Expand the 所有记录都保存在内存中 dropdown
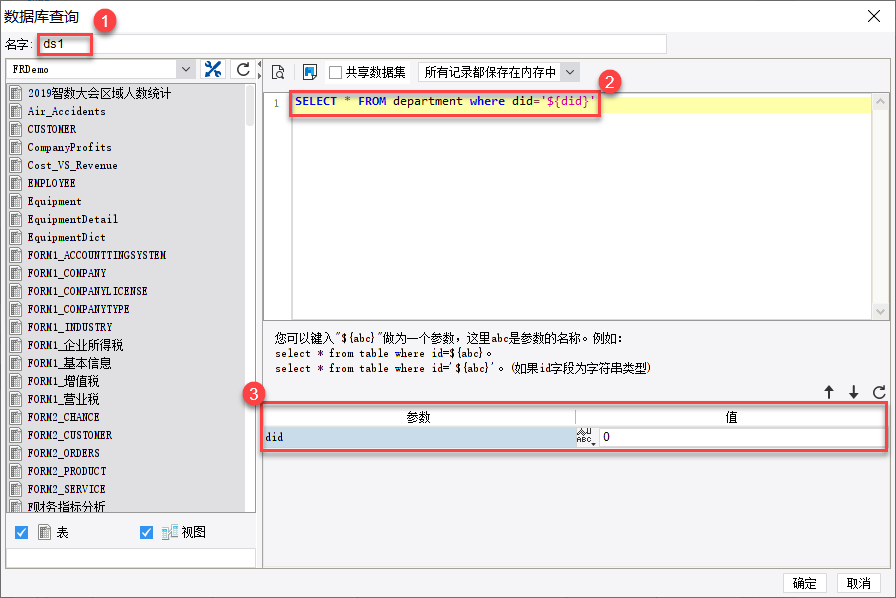The image size is (896, 598). click(570, 72)
